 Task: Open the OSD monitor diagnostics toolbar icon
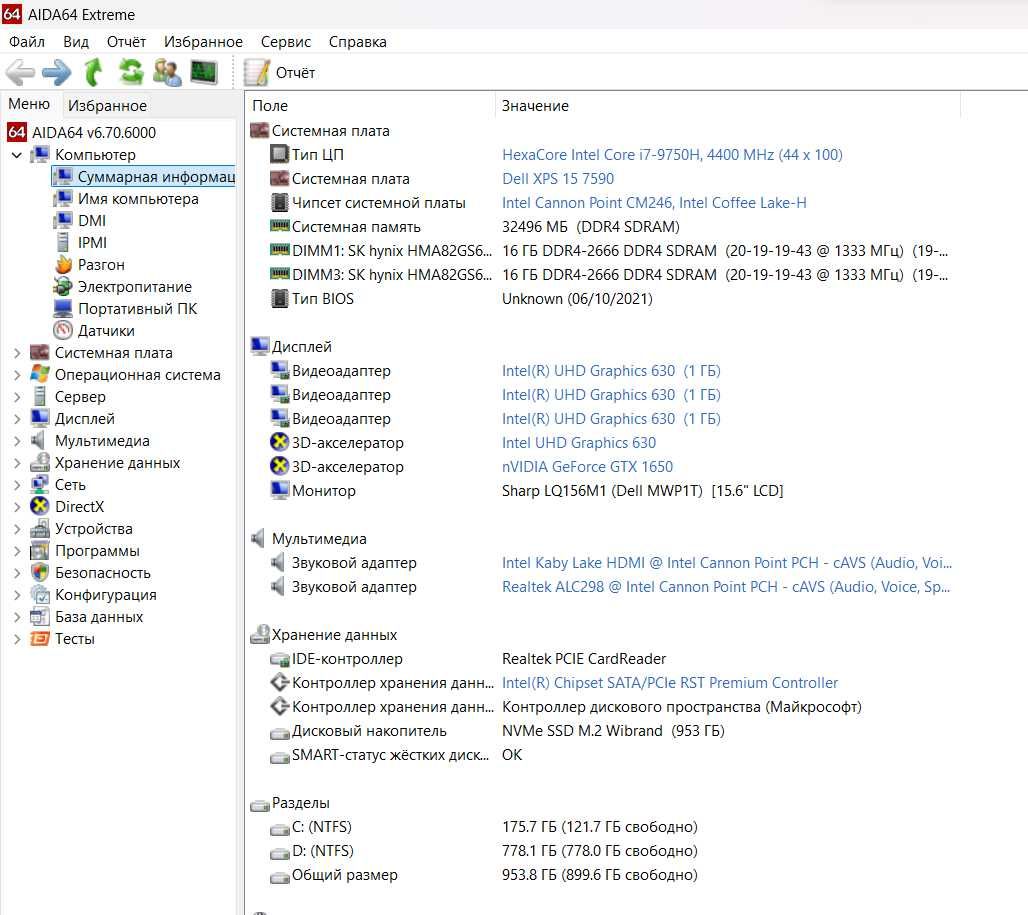coord(204,72)
